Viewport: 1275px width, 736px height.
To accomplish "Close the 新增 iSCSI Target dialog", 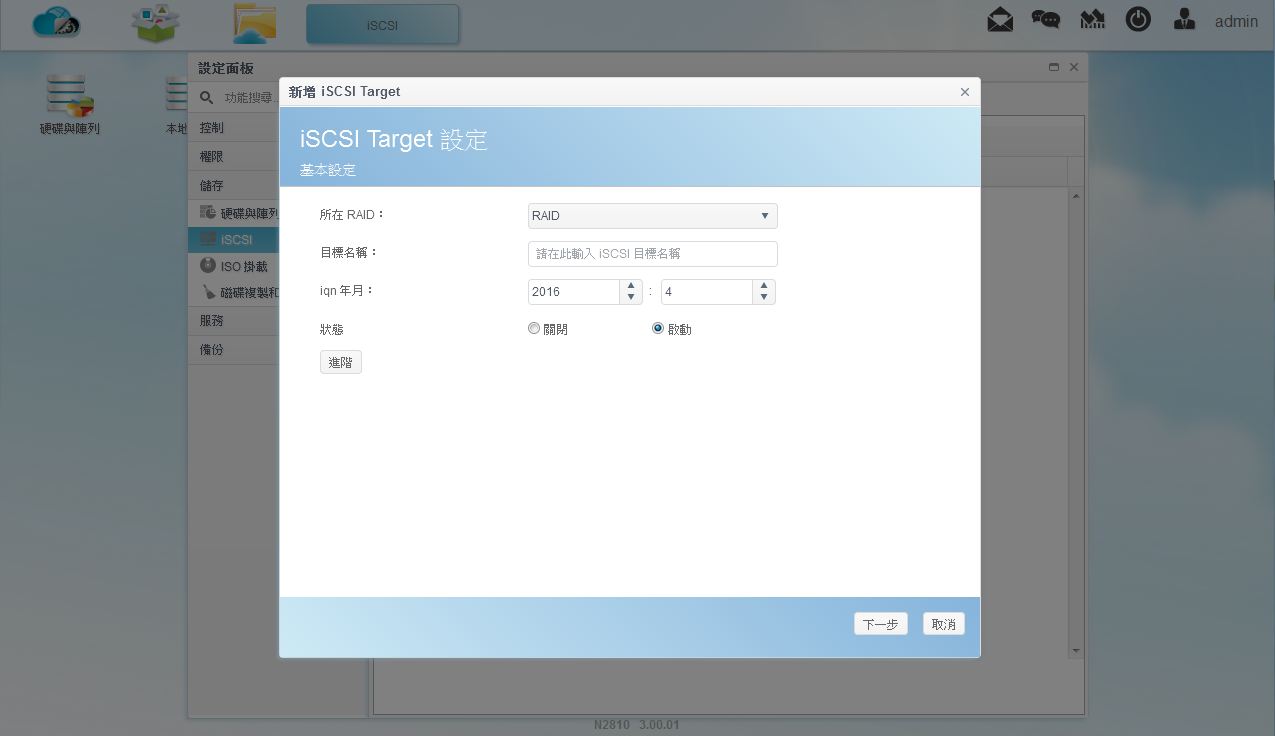I will pyautogui.click(x=965, y=92).
